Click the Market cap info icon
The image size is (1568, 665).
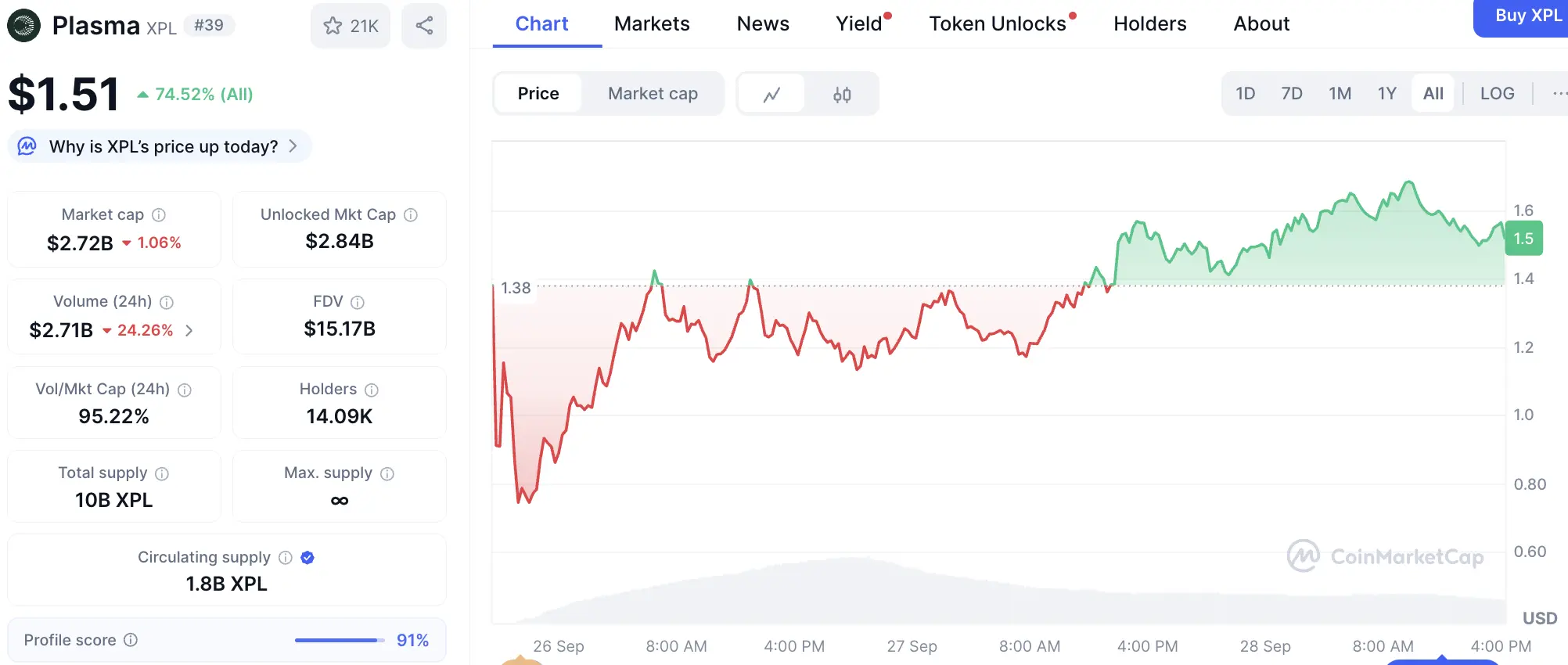coord(159,214)
